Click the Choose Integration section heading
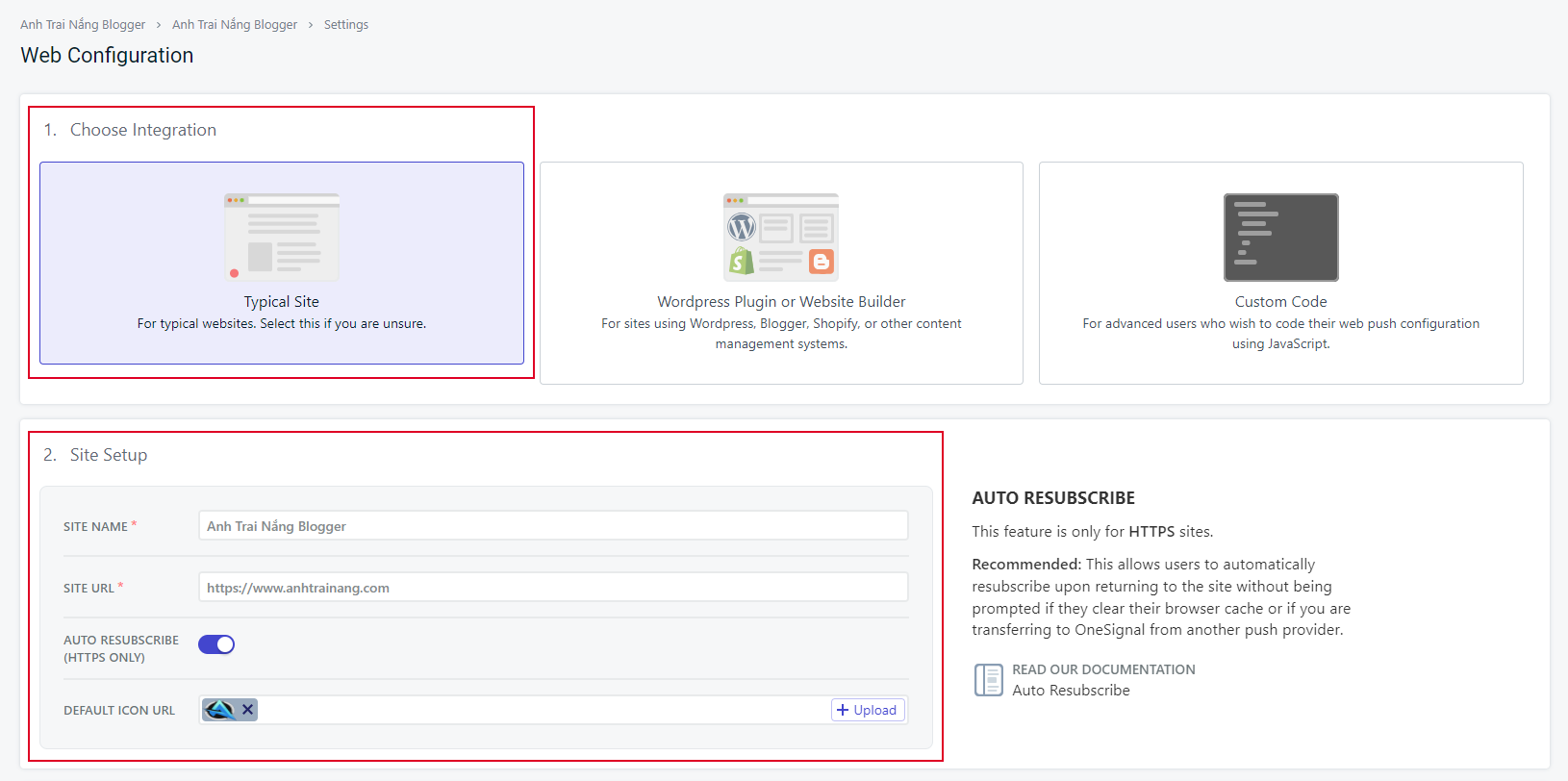Viewport: 1568px width, 781px height. [143, 130]
